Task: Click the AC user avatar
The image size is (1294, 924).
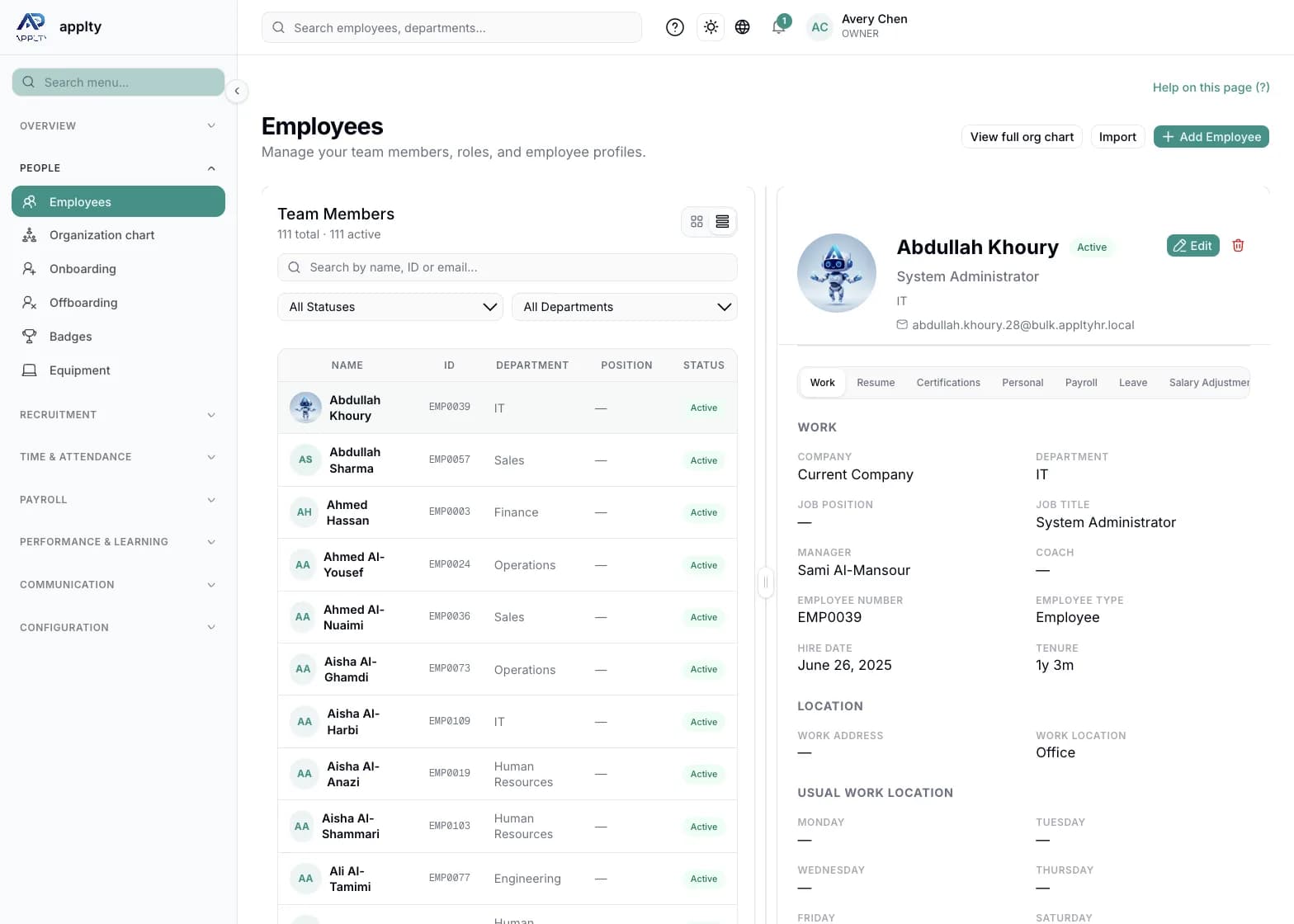Action: point(819,27)
